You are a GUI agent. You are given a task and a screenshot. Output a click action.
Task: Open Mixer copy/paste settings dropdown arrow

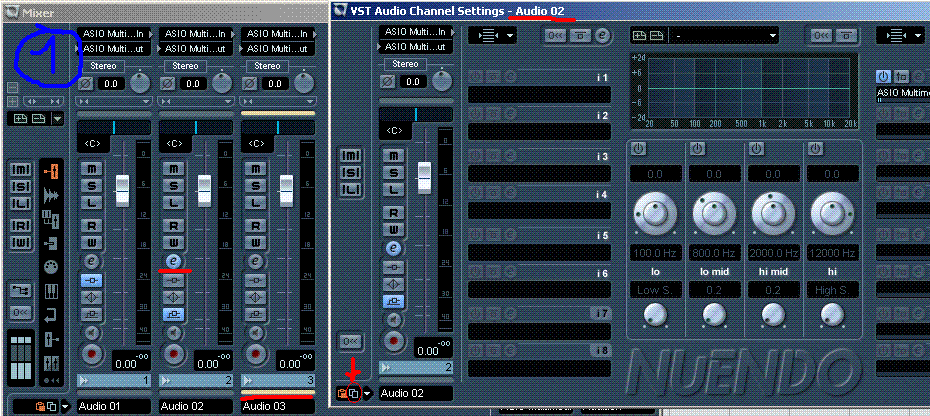pyautogui.click(x=65, y=407)
